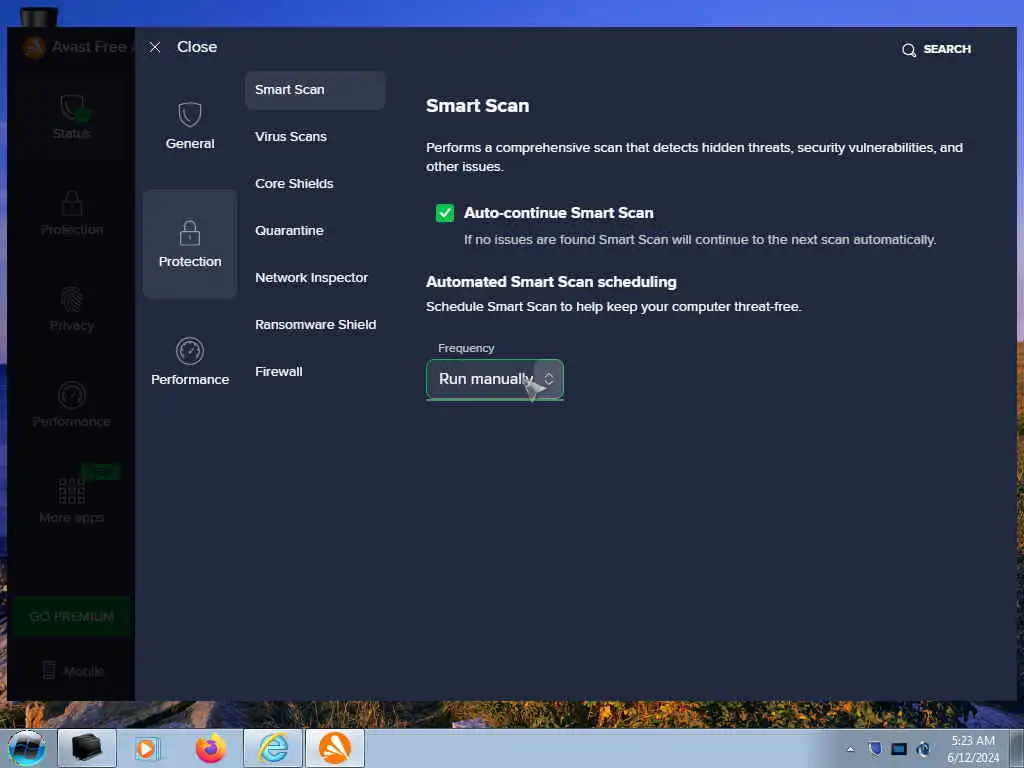1024x768 pixels.
Task: Click the Mobile phone icon
Action: pos(49,671)
